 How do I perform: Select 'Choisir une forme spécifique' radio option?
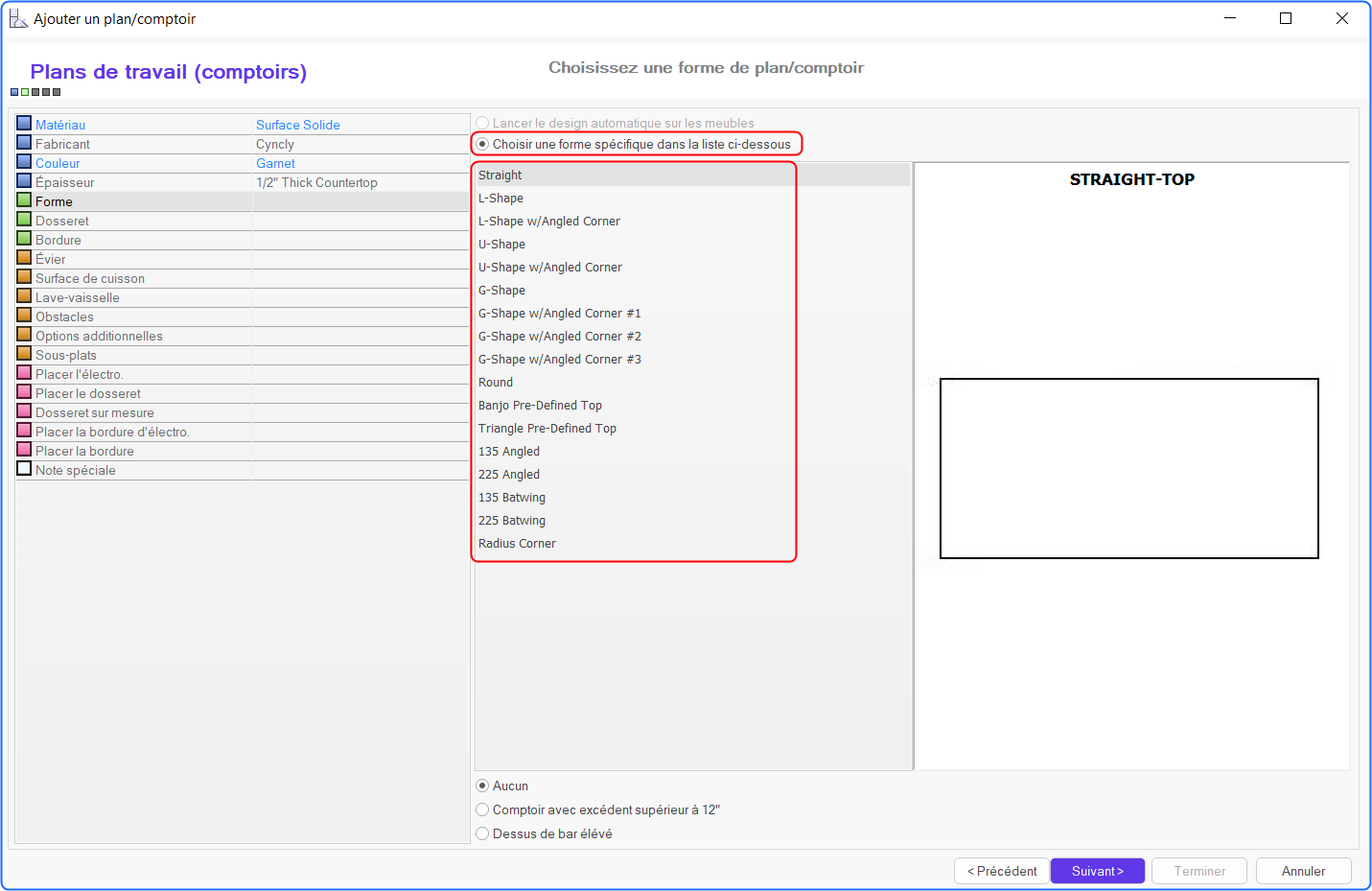(482, 144)
